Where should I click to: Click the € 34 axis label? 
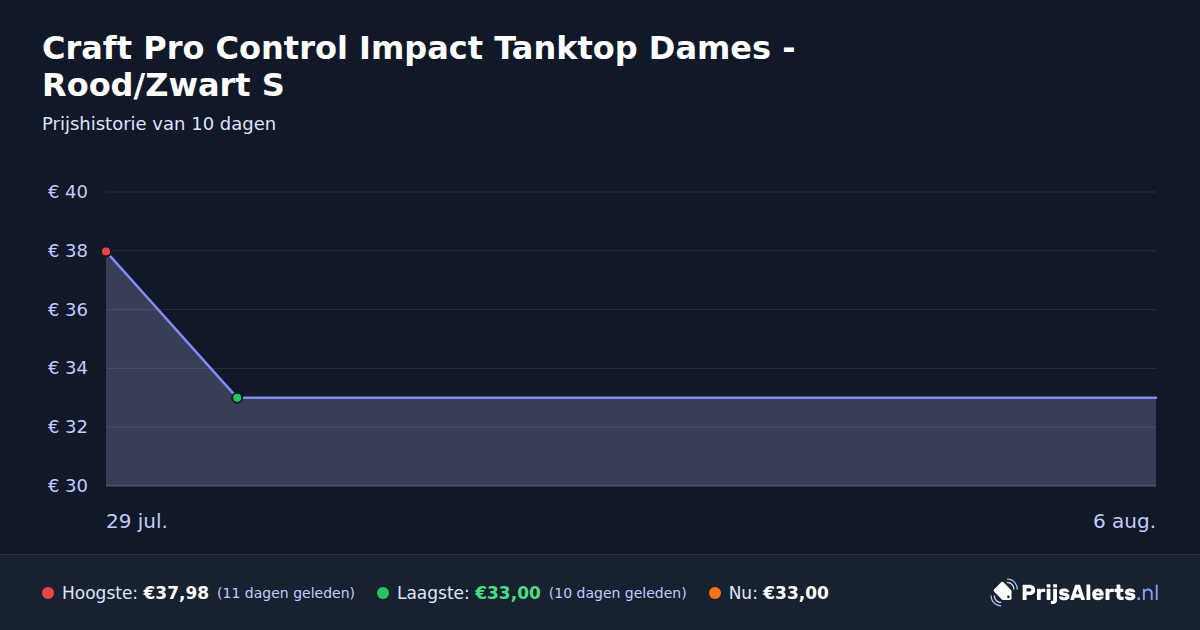click(x=68, y=368)
